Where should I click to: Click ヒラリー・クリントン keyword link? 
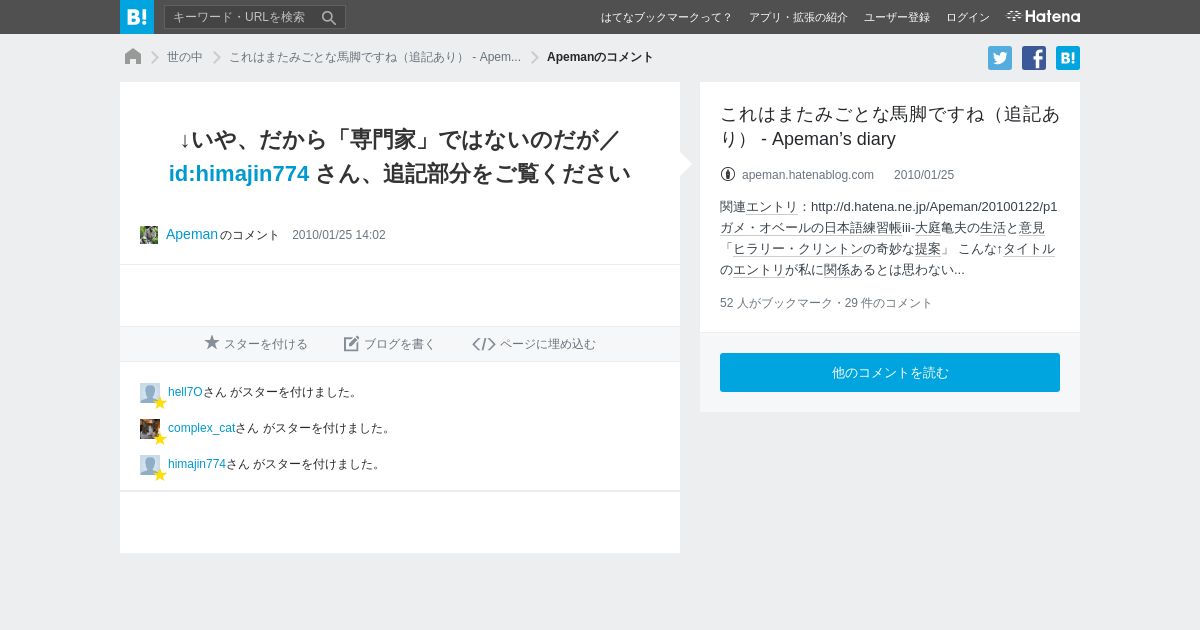[798, 249]
